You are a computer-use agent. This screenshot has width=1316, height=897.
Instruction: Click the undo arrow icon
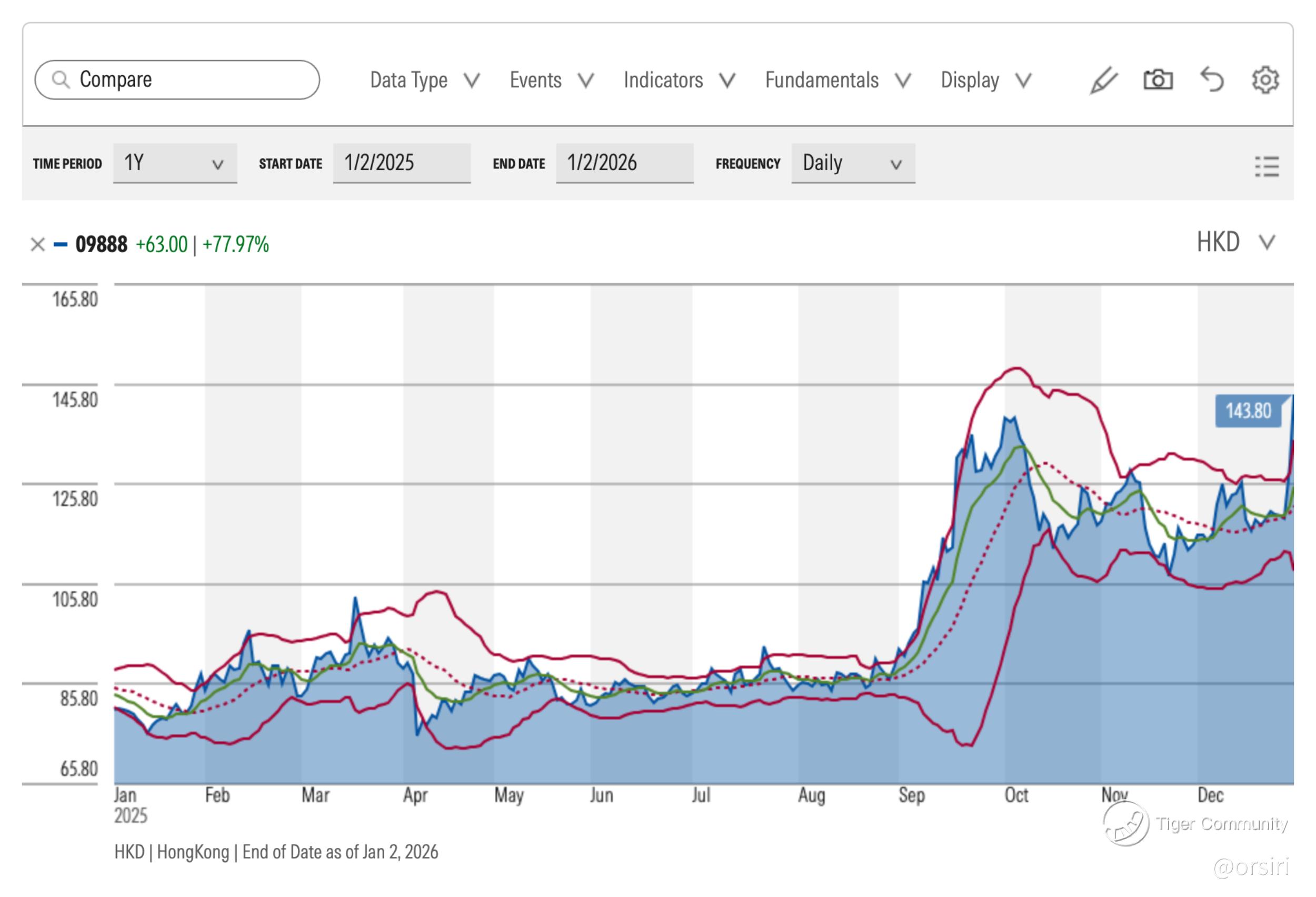1212,80
